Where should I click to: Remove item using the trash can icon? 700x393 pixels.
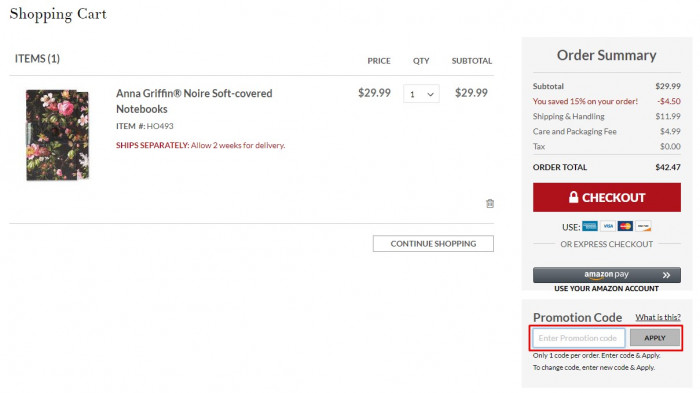coord(490,204)
